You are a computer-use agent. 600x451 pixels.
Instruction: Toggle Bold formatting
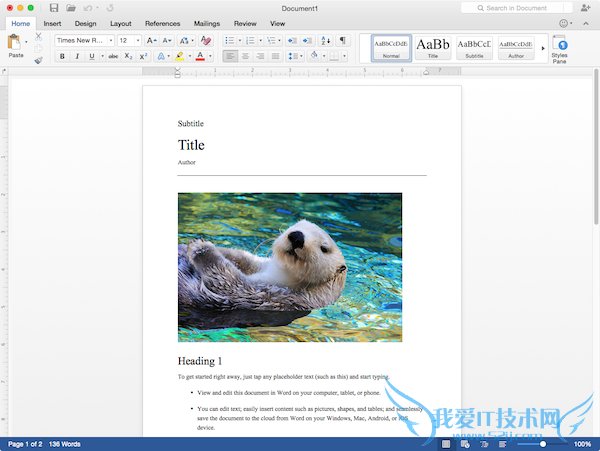(x=62, y=57)
